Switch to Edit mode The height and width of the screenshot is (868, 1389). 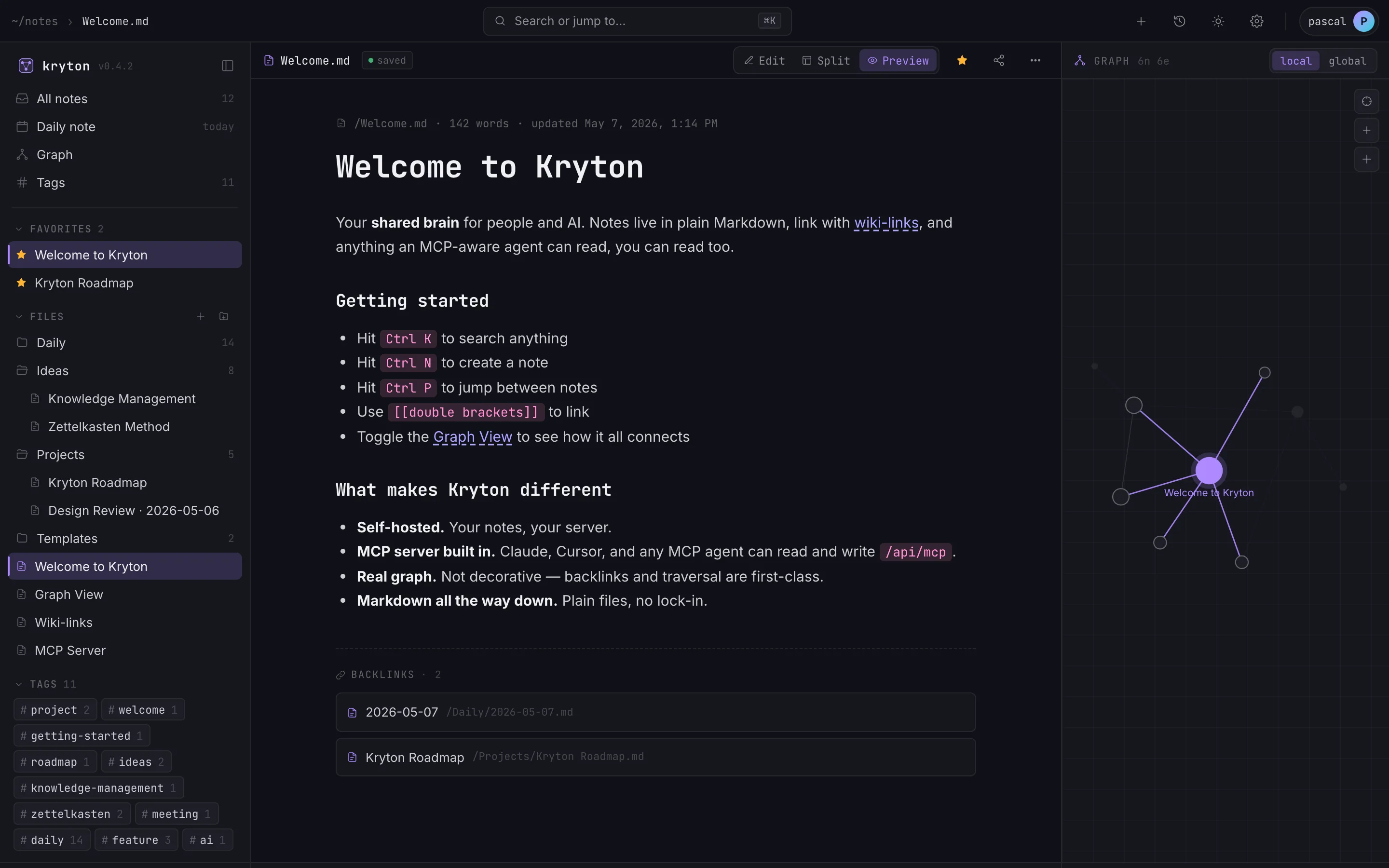click(x=764, y=60)
